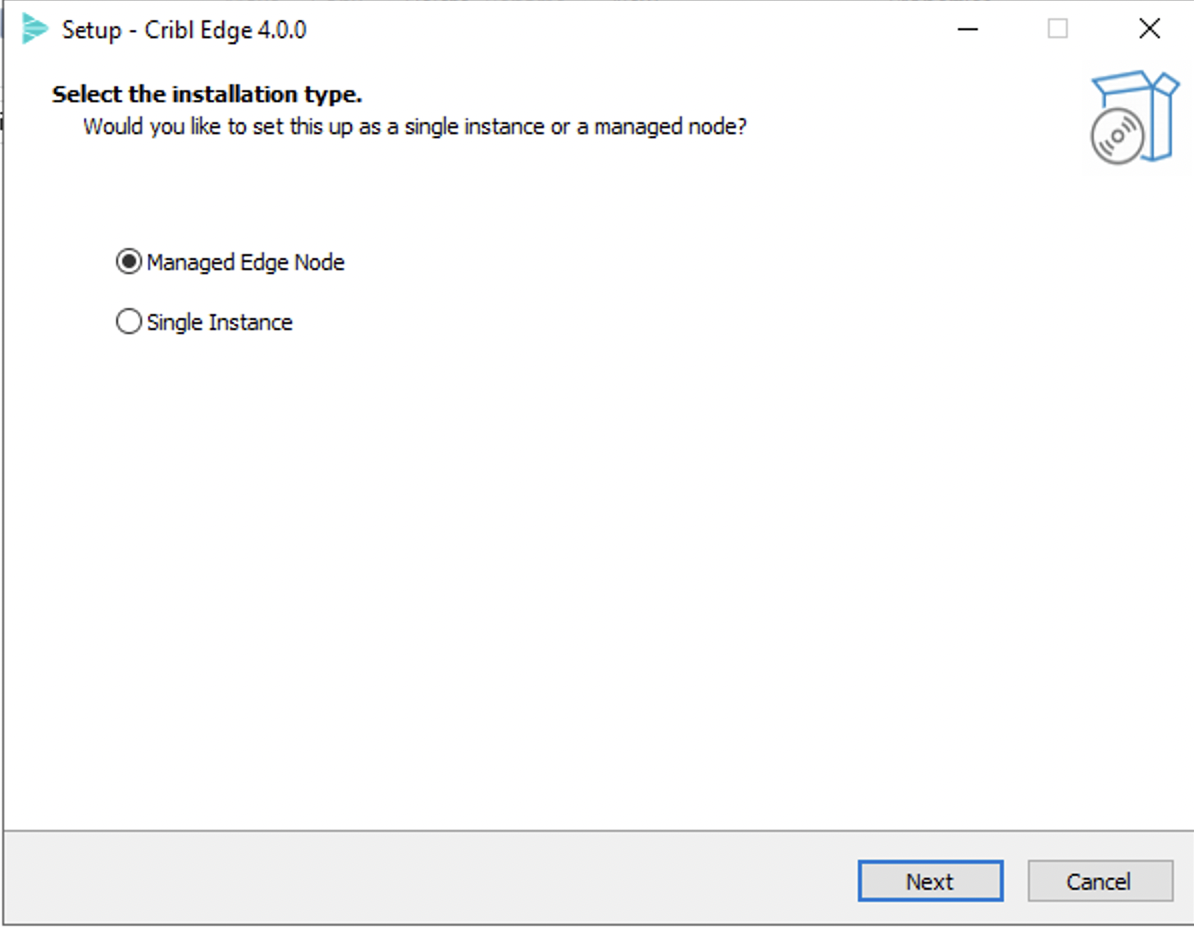The width and height of the screenshot is (1194, 928).
Task: Click the Managed Edge Node option label
Action: [x=244, y=262]
